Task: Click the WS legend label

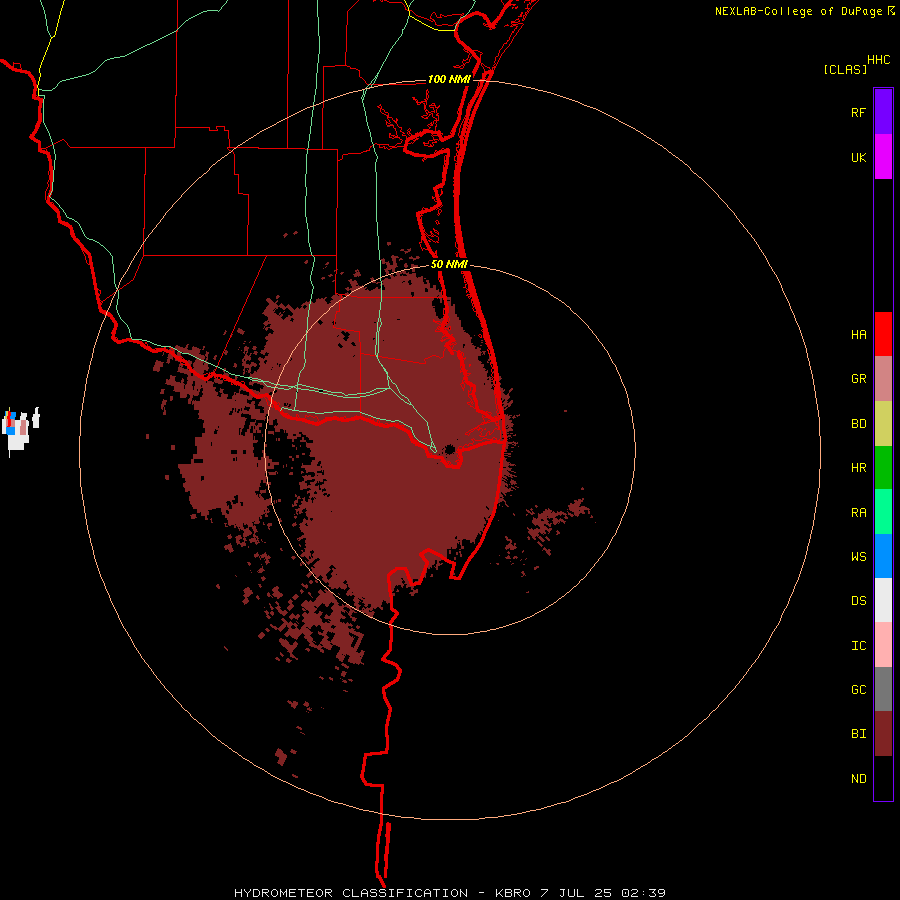Action: pos(858,557)
